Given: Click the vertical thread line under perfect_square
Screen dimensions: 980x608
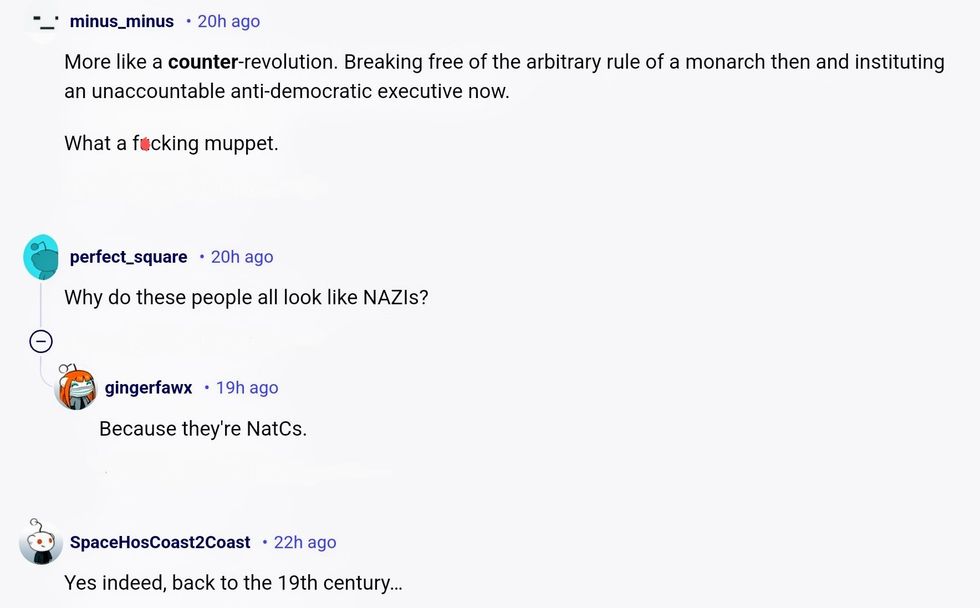Looking at the screenshot, I should click(x=41, y=303).
